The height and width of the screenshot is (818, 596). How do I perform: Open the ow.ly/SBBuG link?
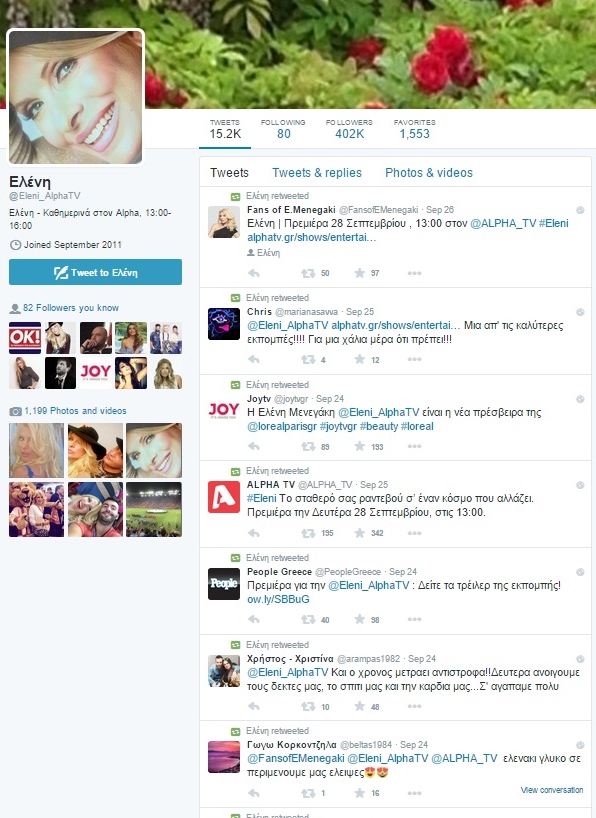pos(278,599)
